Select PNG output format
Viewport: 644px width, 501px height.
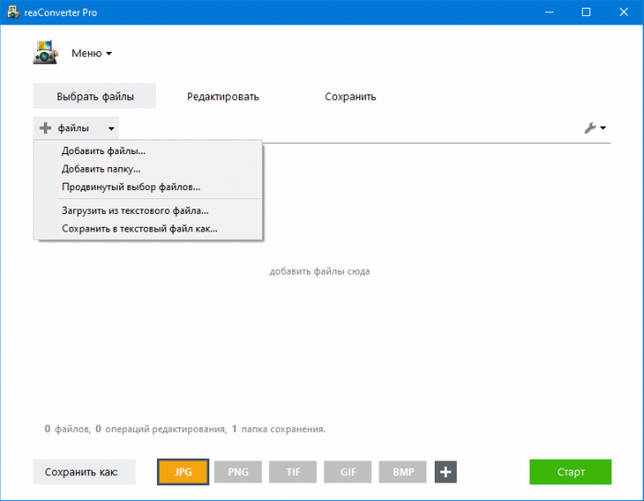[x=238, y=472]
